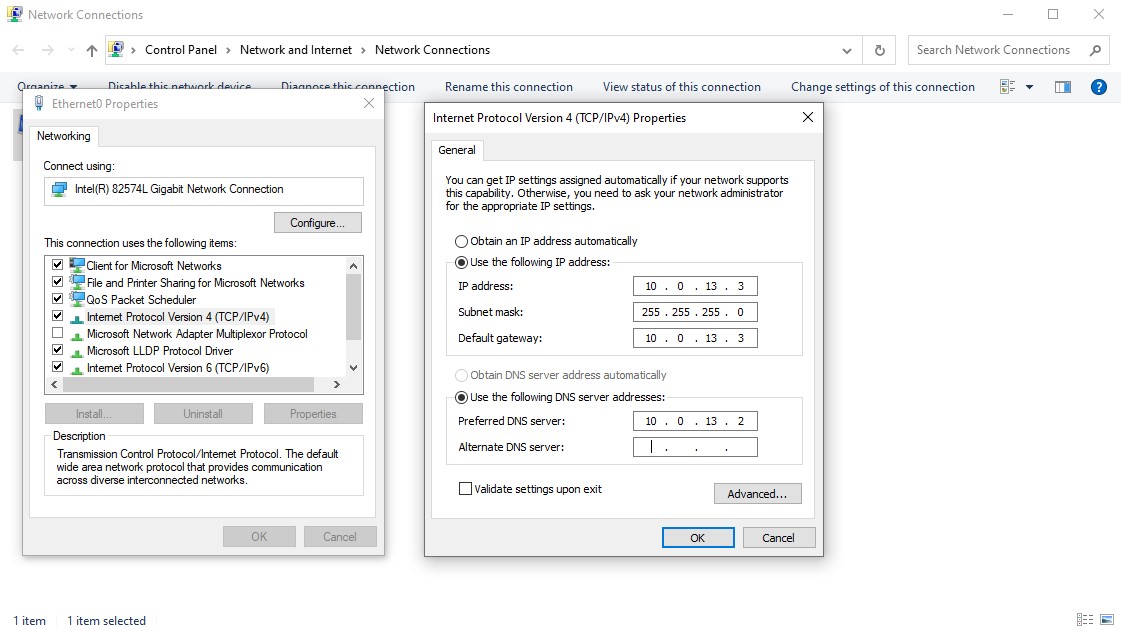Image resolution: width=1121 pixels, height=631 pixels.
Task: Click the back navigation arrow
Action: [x=17, y=49]
